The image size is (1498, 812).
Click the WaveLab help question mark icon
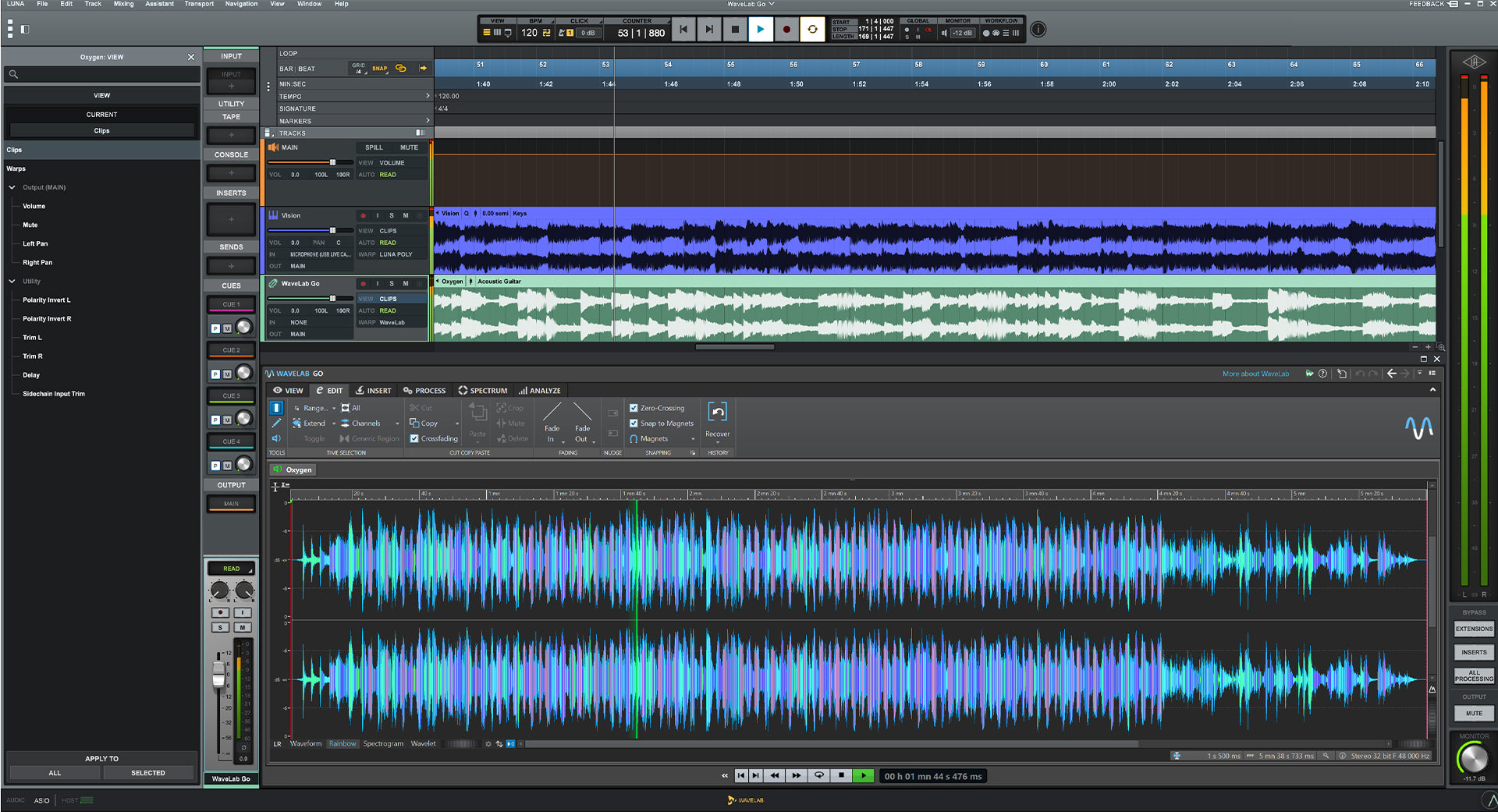coord(1322,374)
